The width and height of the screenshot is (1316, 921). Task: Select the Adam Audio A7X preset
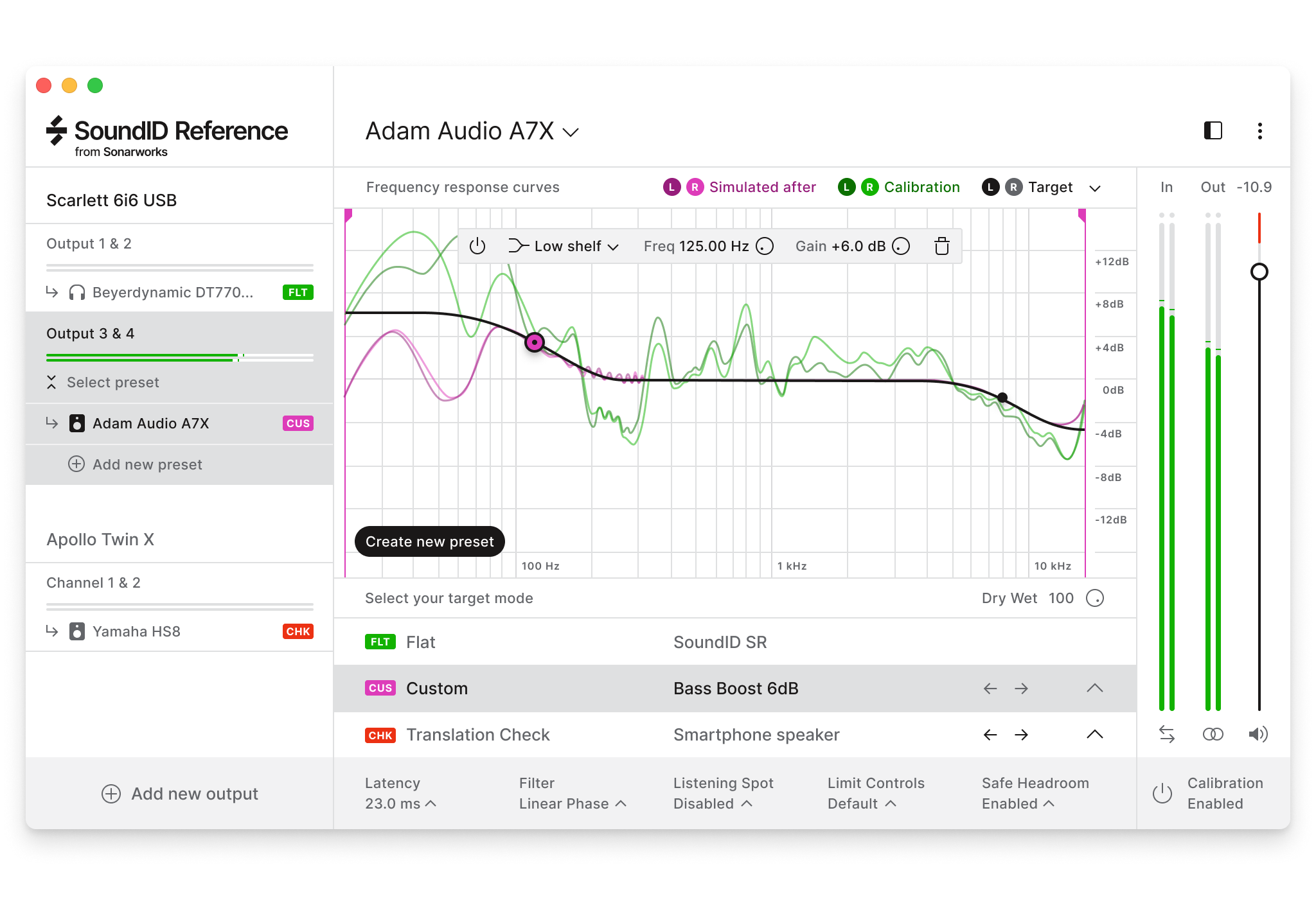click(x=179, y=423)
